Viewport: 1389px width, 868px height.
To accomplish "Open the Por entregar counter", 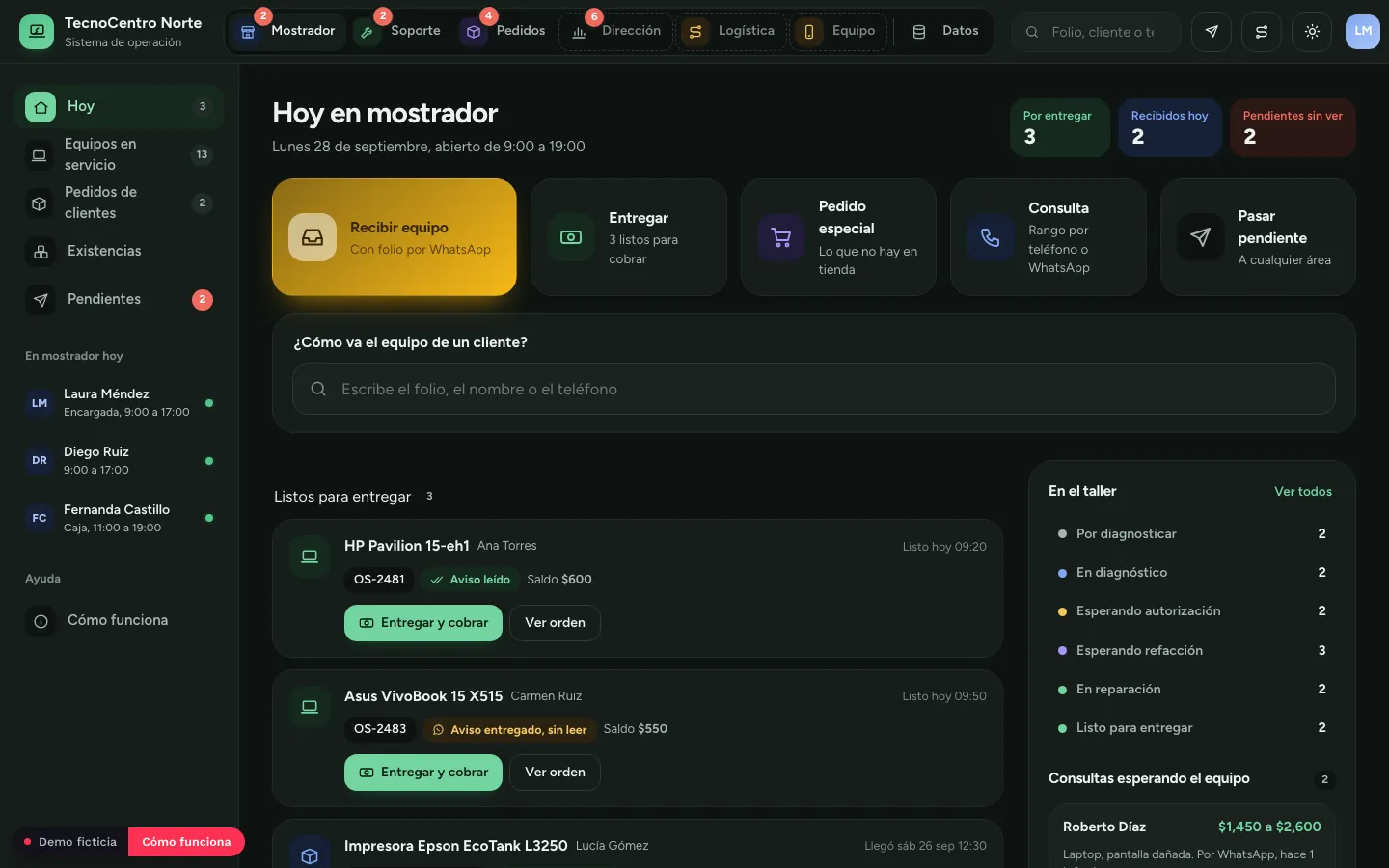I will pos(1060,128).
